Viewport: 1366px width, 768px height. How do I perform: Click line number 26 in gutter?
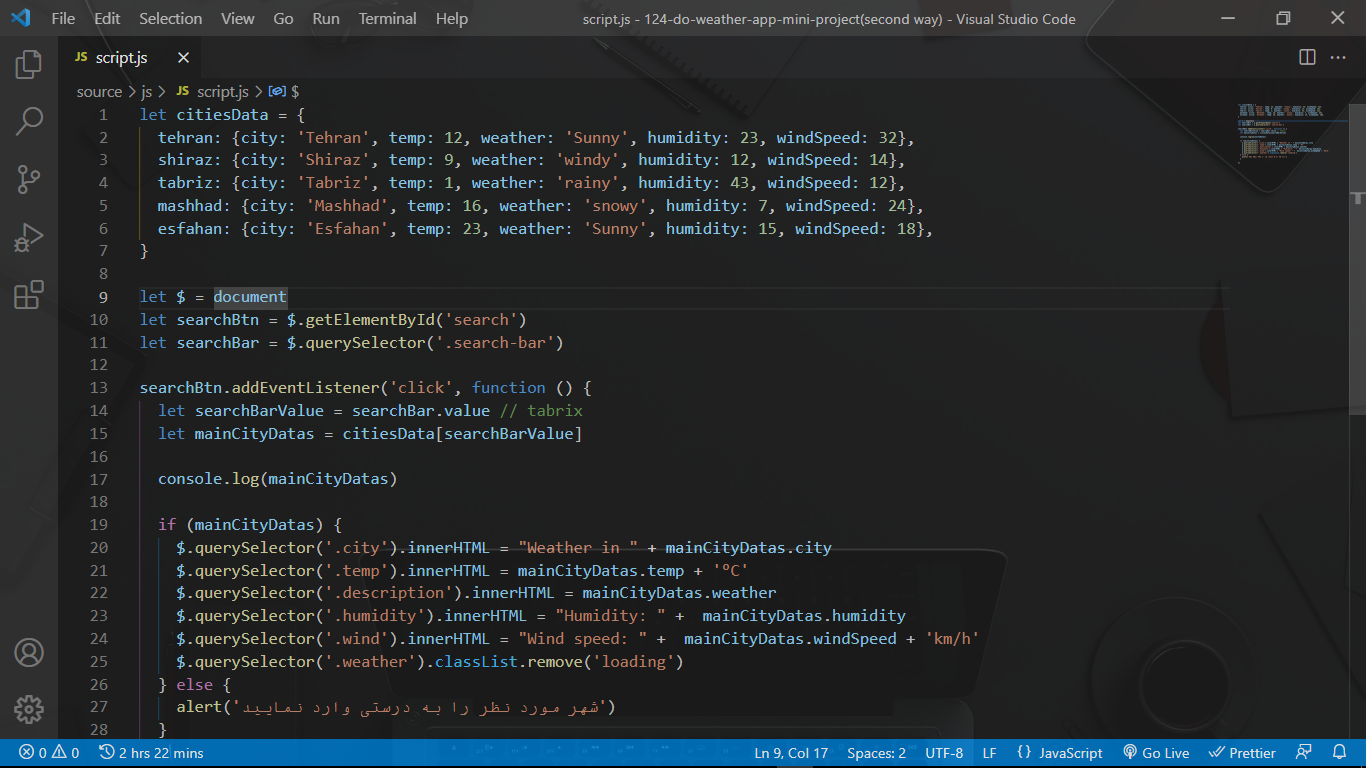(99, 684)
